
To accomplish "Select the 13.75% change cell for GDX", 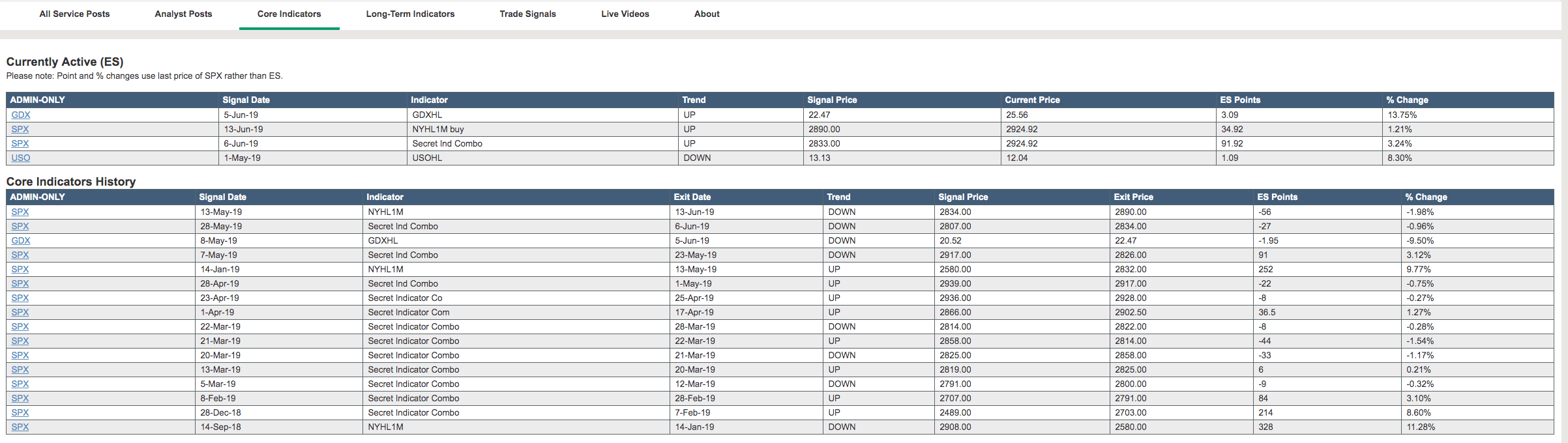I will coord(1468,115).
